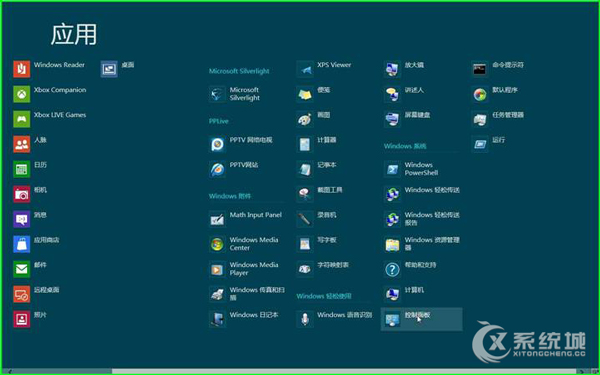Open Windows Media Center
This screenshot has height=375, width=600.
coord(244,244)
